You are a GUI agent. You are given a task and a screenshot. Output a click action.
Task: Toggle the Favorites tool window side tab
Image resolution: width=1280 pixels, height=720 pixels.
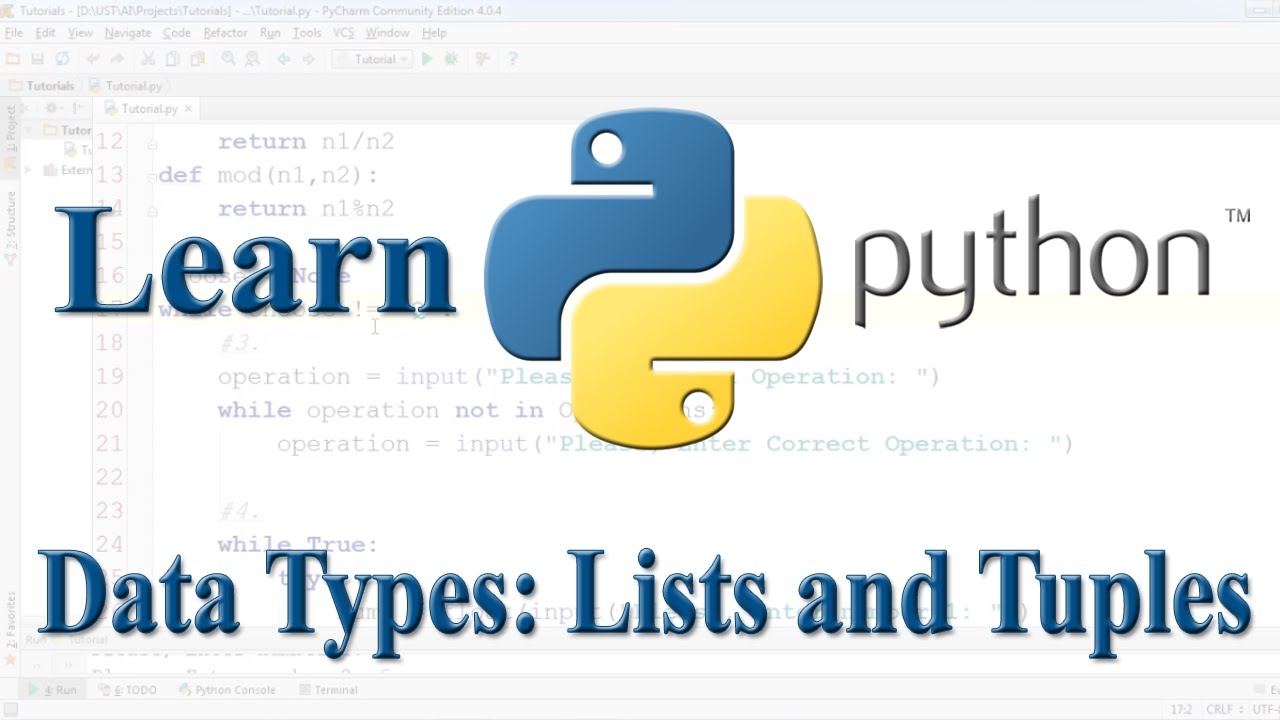tap(11, 628)
